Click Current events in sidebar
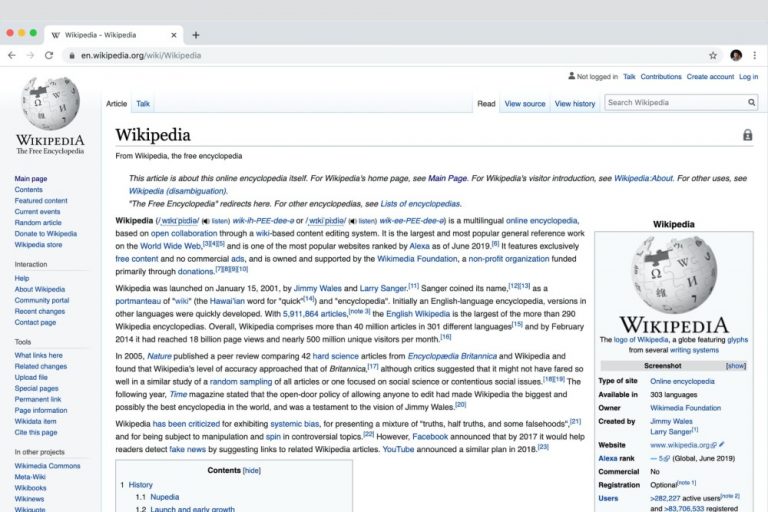This screenshot has height=512, width=768. pos(37,212)
